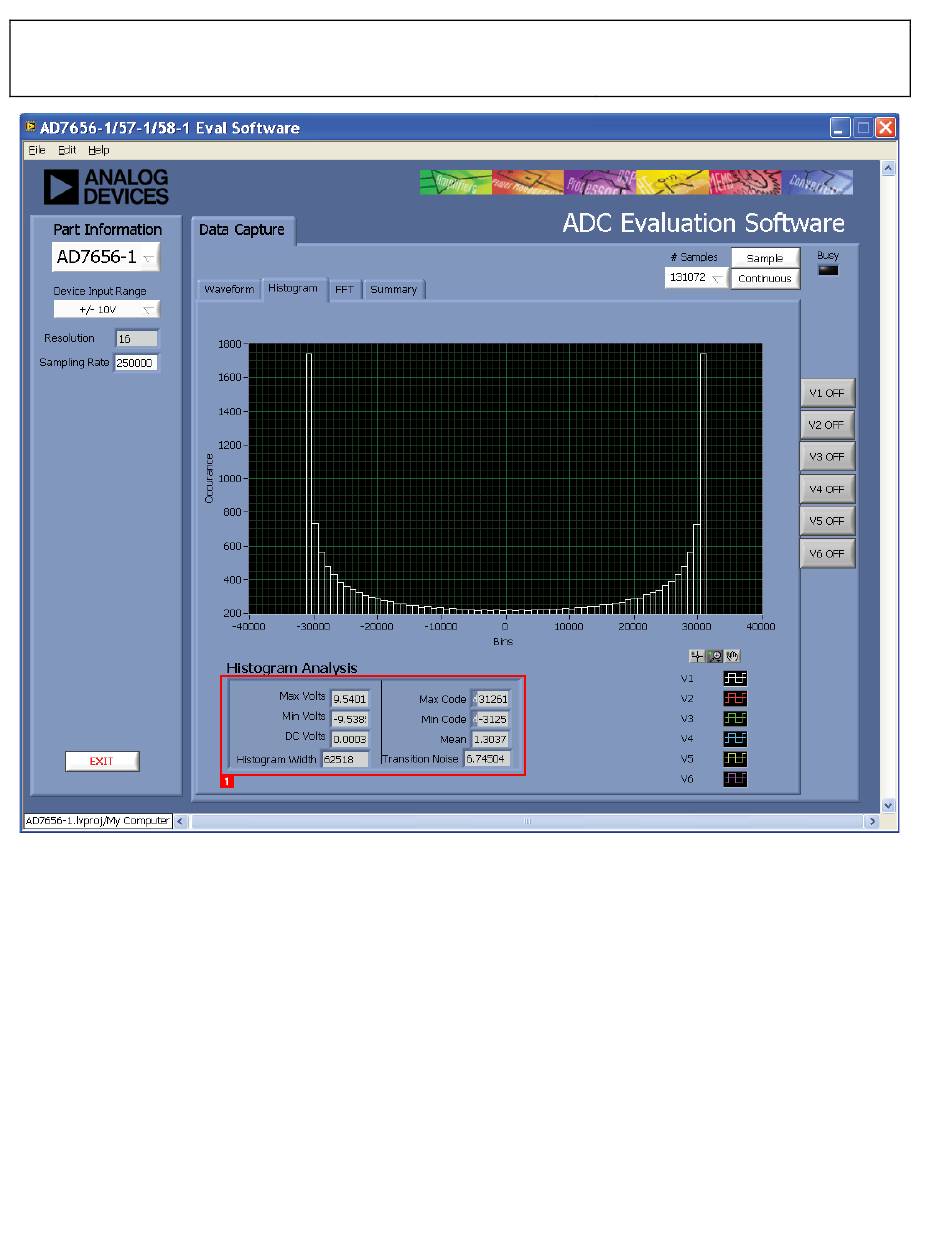
Task: Click the Sampling Rate field
Action: (136, 363)
